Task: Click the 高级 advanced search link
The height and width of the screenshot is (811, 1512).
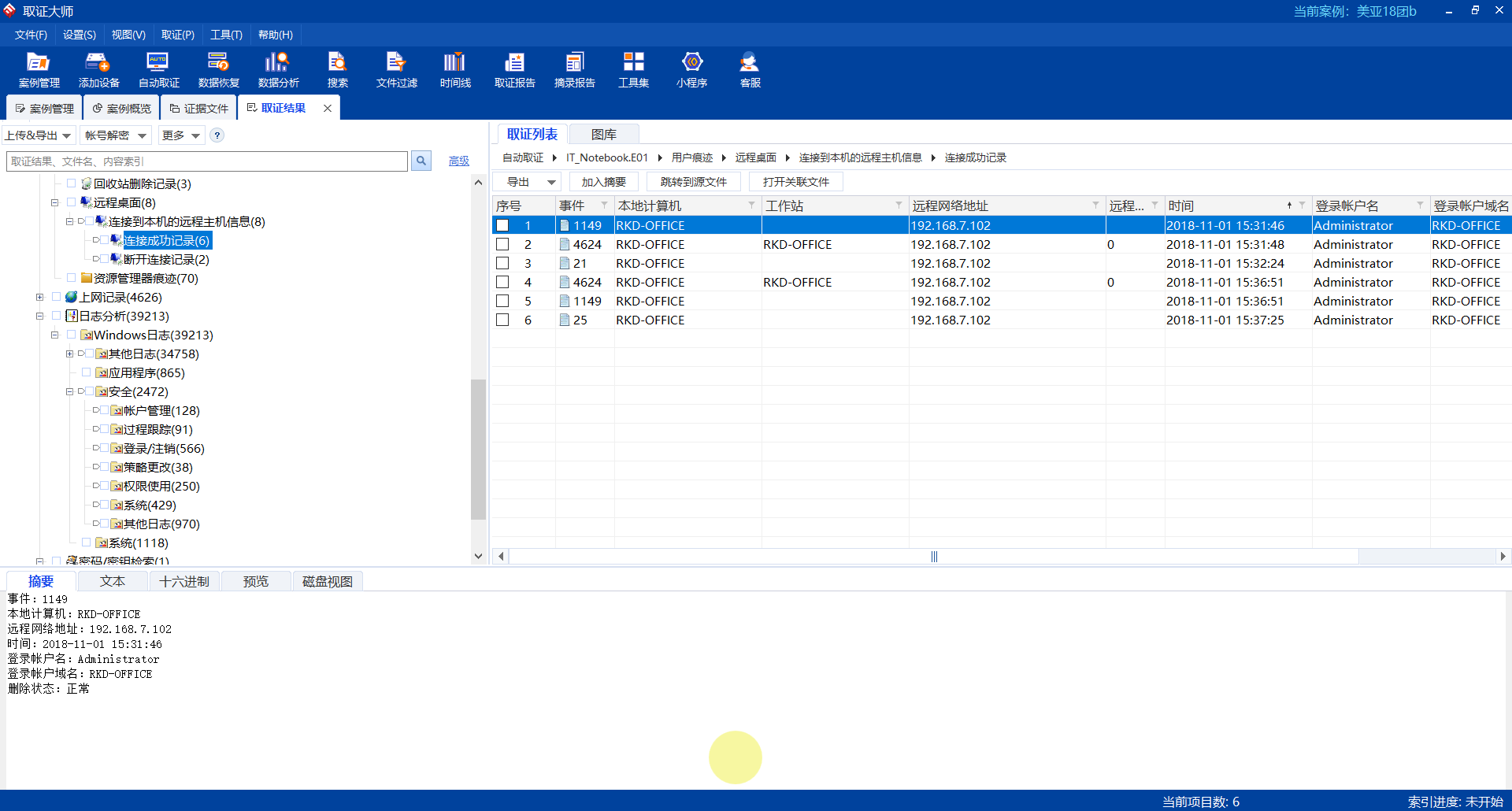Action: 459,161
